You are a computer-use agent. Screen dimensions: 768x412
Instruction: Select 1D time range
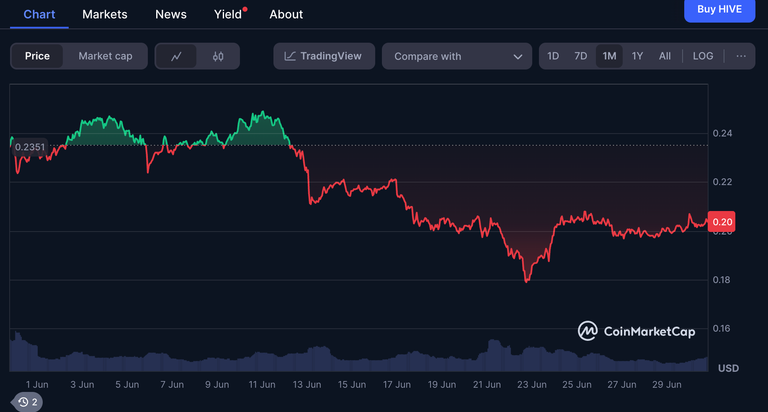[553, 56]
